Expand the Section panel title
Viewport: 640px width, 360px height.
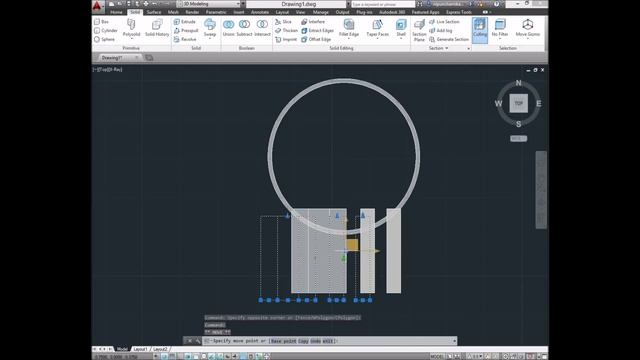(438, 48)
